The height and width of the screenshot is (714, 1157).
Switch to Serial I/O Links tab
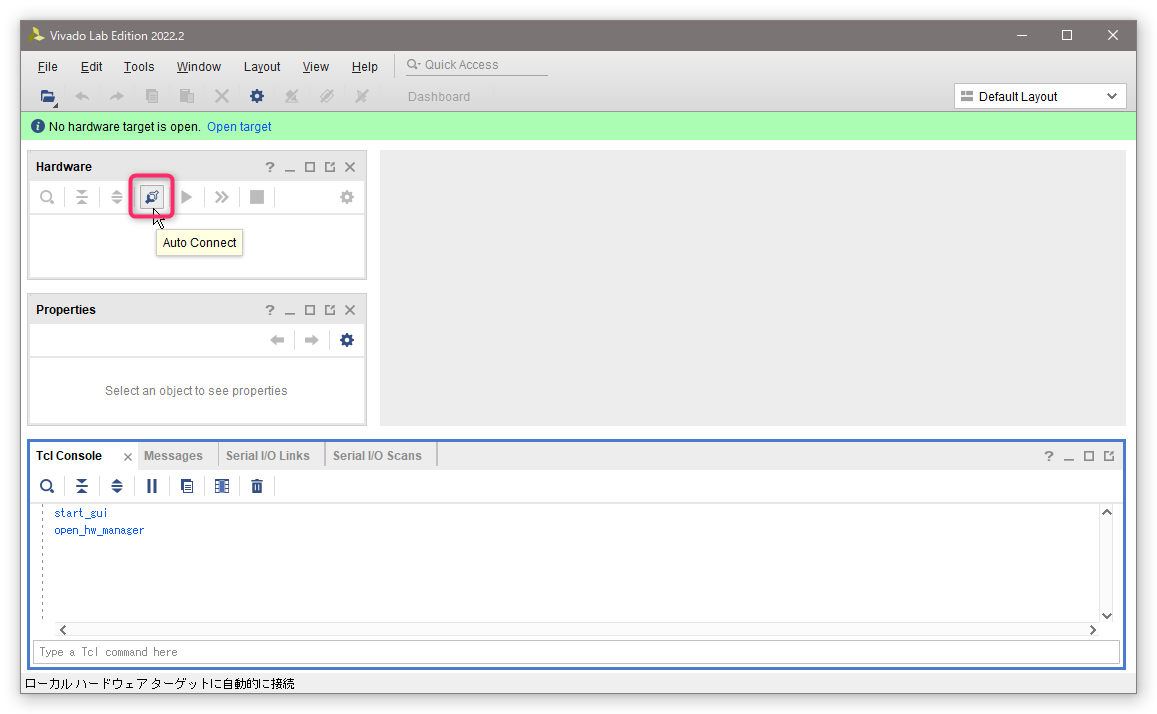click(267, 456)
